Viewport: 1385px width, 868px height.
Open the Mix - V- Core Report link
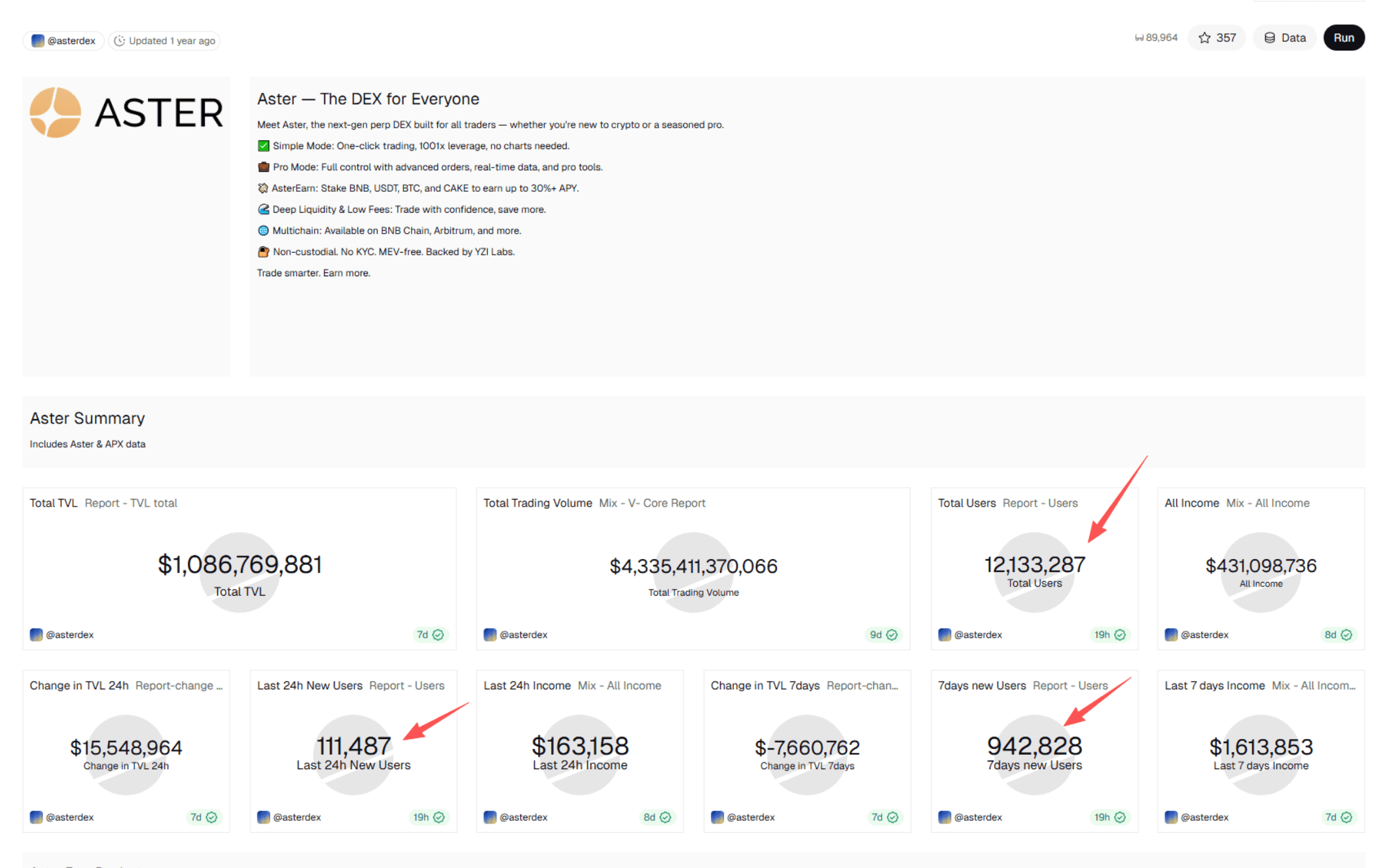652,503
